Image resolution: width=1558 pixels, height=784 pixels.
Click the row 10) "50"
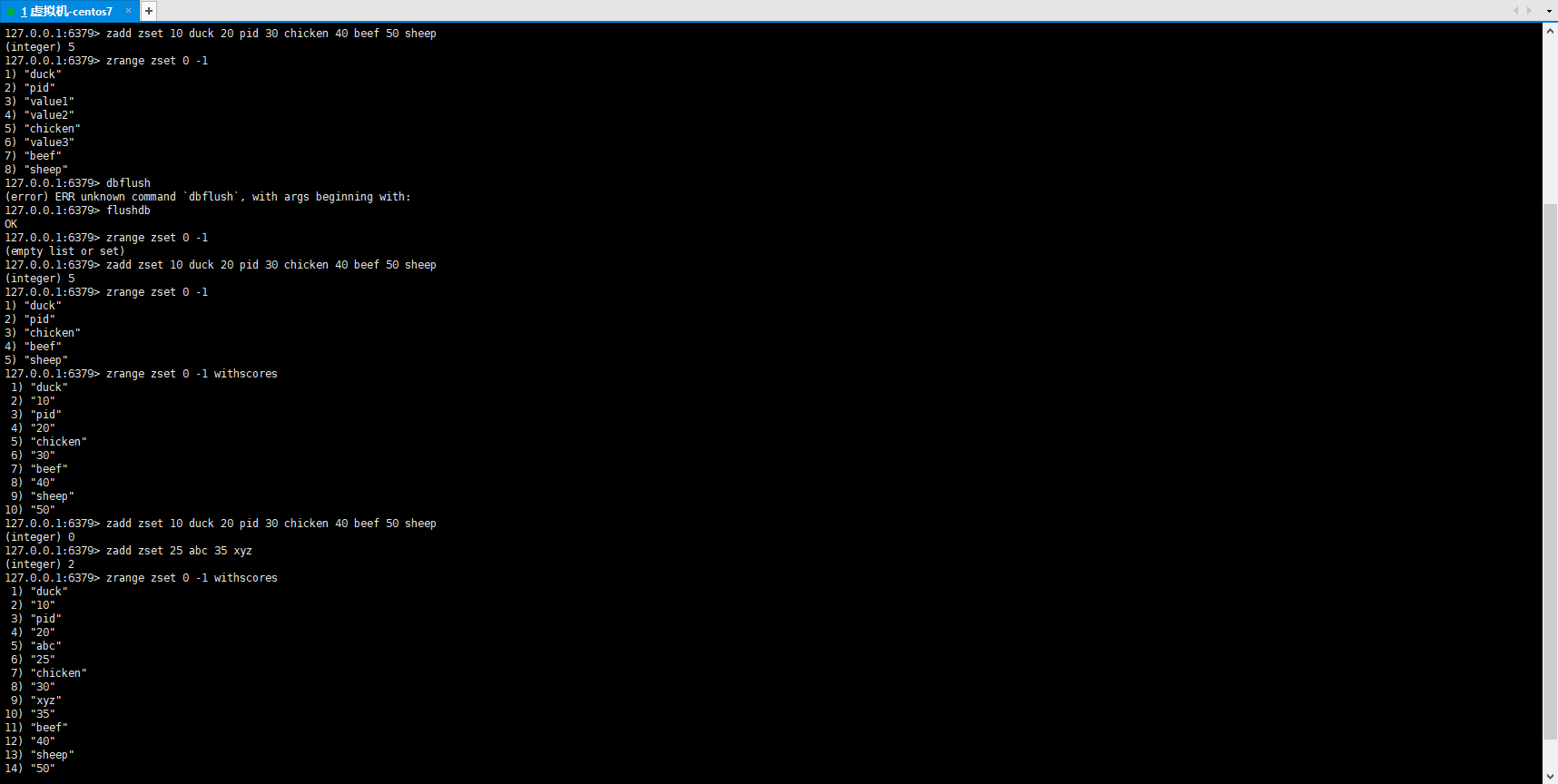[x=30, y=510]
